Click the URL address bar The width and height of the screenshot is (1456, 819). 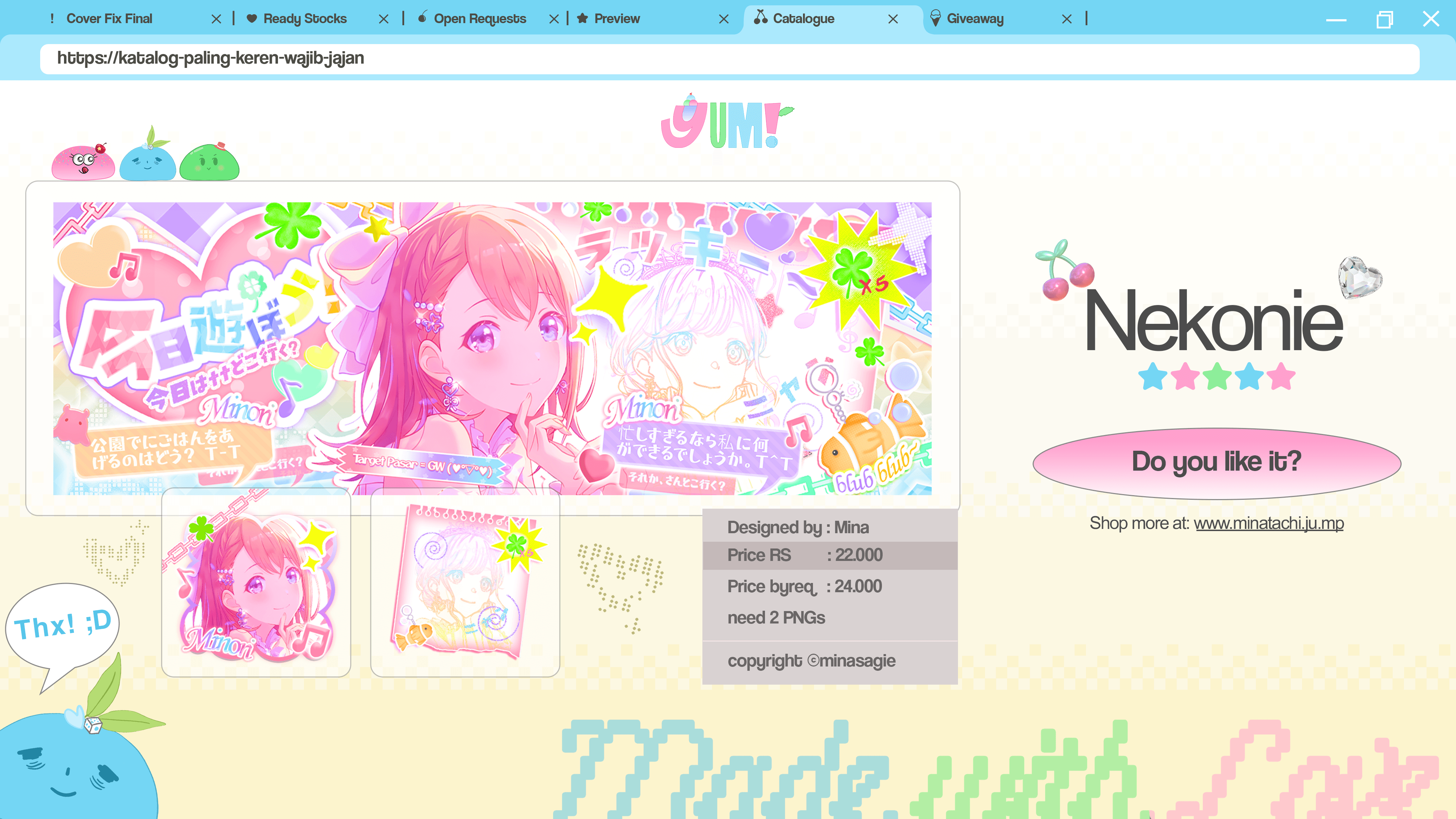point(729,59)
